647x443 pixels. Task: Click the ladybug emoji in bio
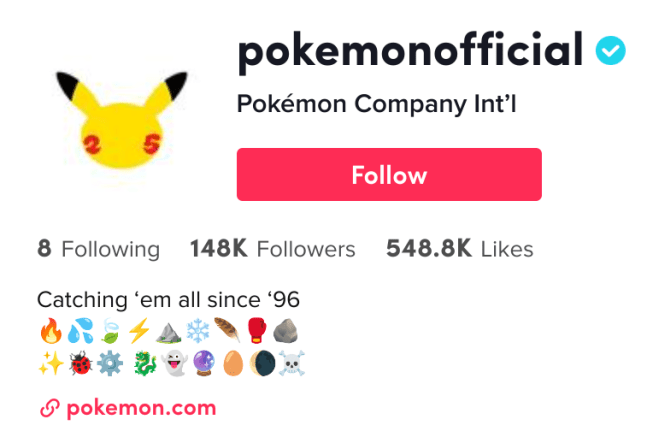tap(80, 361)
